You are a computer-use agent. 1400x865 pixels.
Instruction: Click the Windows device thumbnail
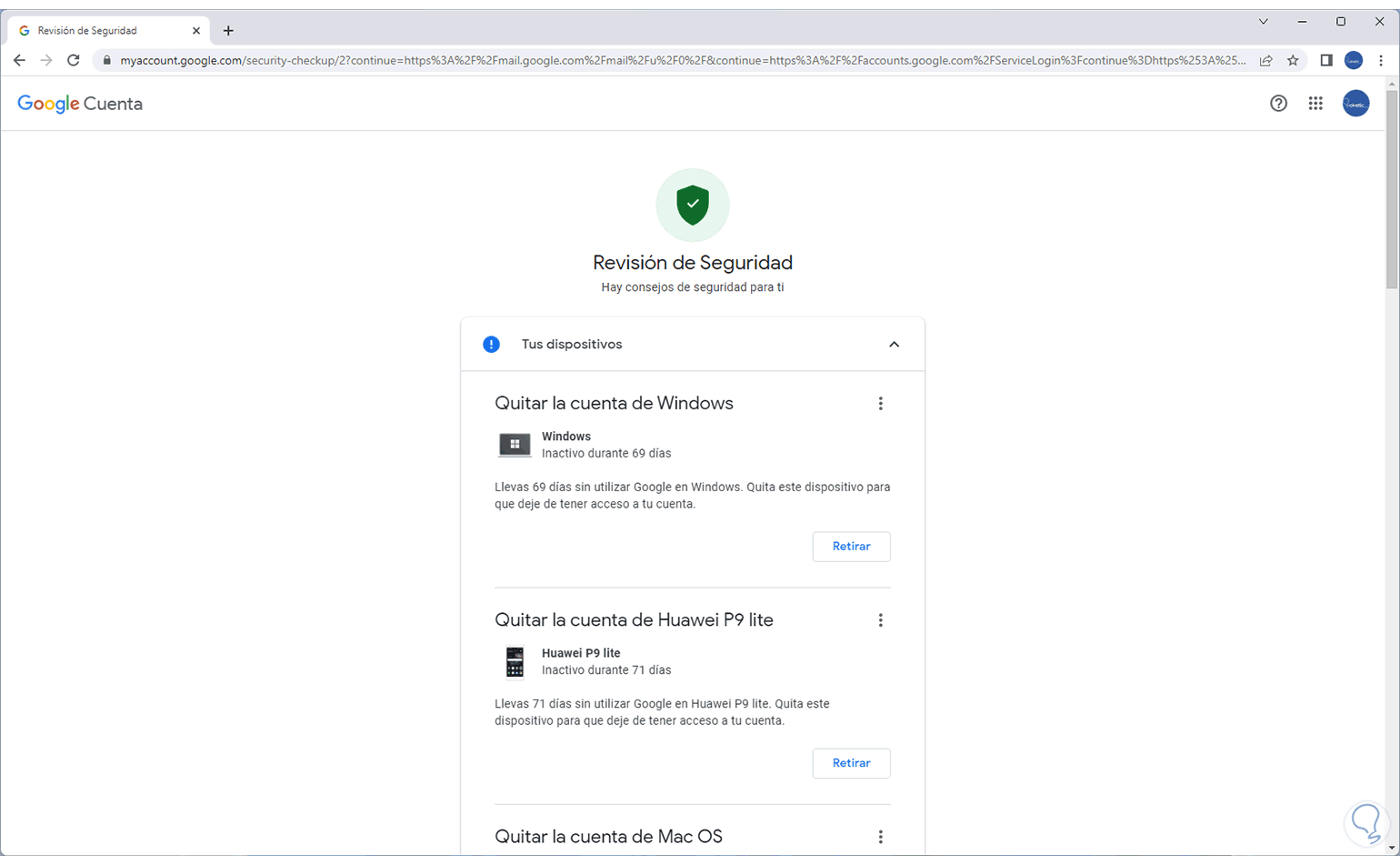(515, 445)
